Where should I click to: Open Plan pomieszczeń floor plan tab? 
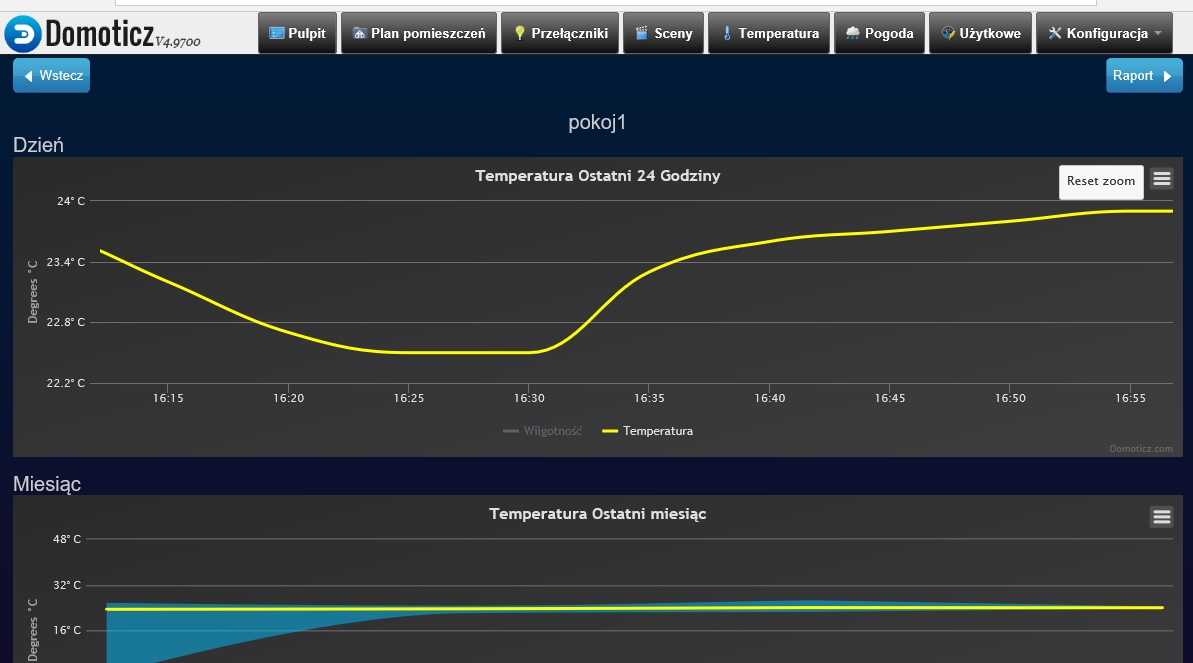418,33
